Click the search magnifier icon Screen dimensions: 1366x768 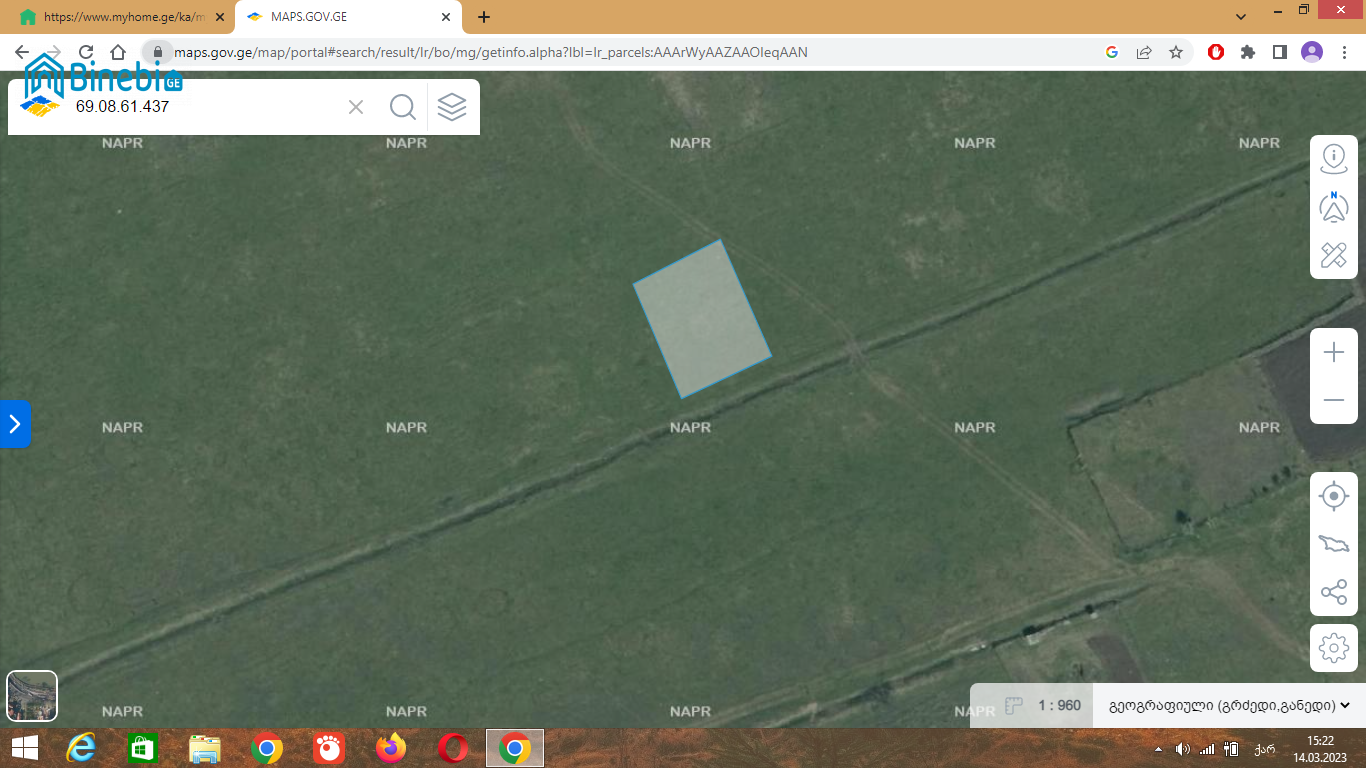pyautogui.click(x=403, y=107)
